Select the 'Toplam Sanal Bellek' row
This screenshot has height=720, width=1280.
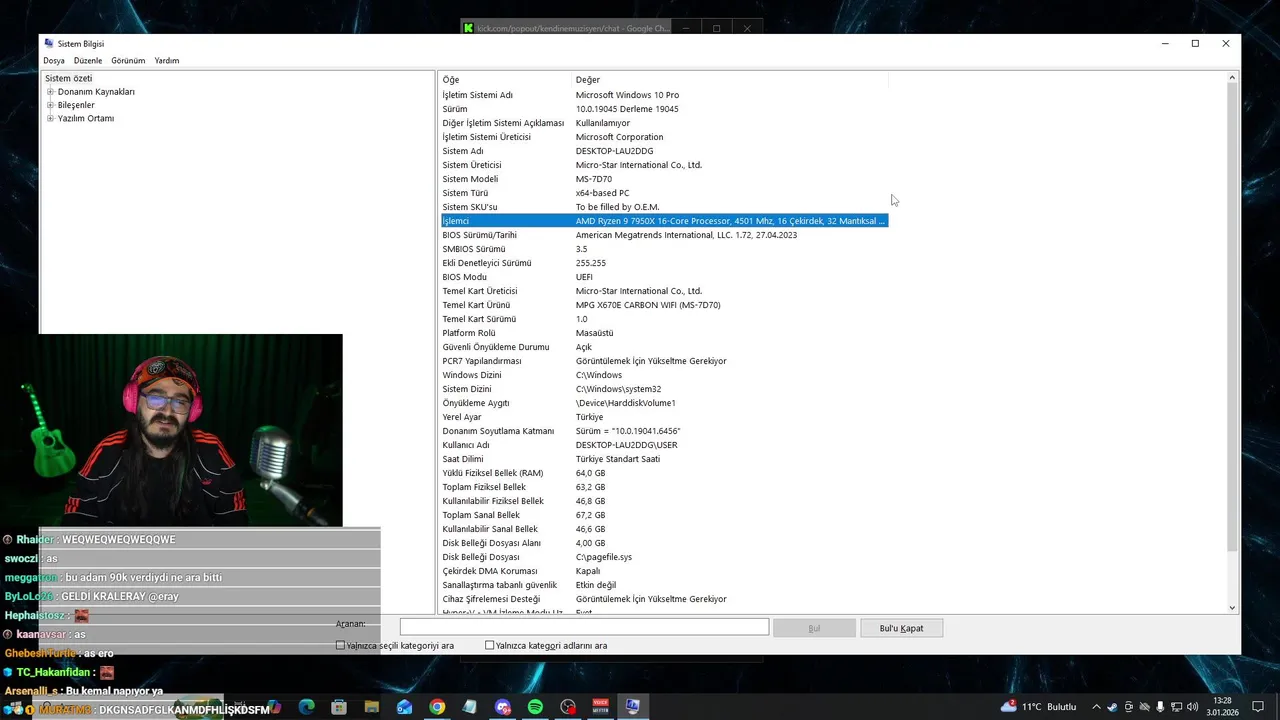coord(664,515)
